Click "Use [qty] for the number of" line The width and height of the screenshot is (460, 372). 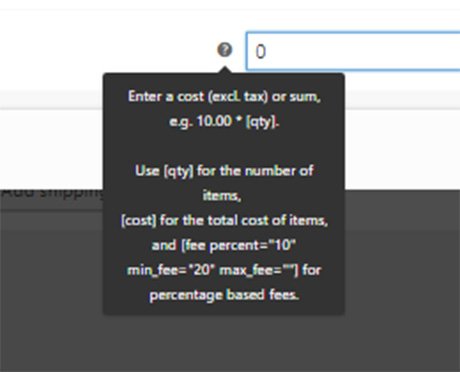coord(224,171)
